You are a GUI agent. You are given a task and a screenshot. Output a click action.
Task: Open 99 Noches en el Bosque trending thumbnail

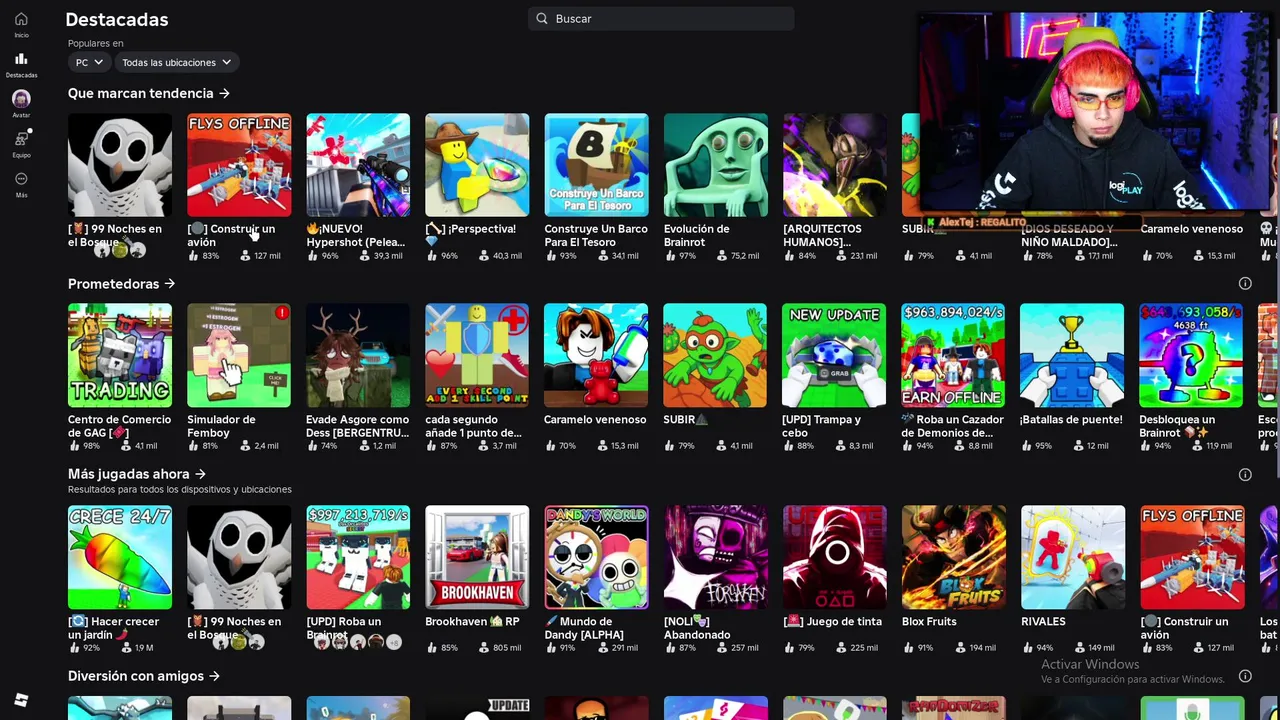tap(120, 165)
